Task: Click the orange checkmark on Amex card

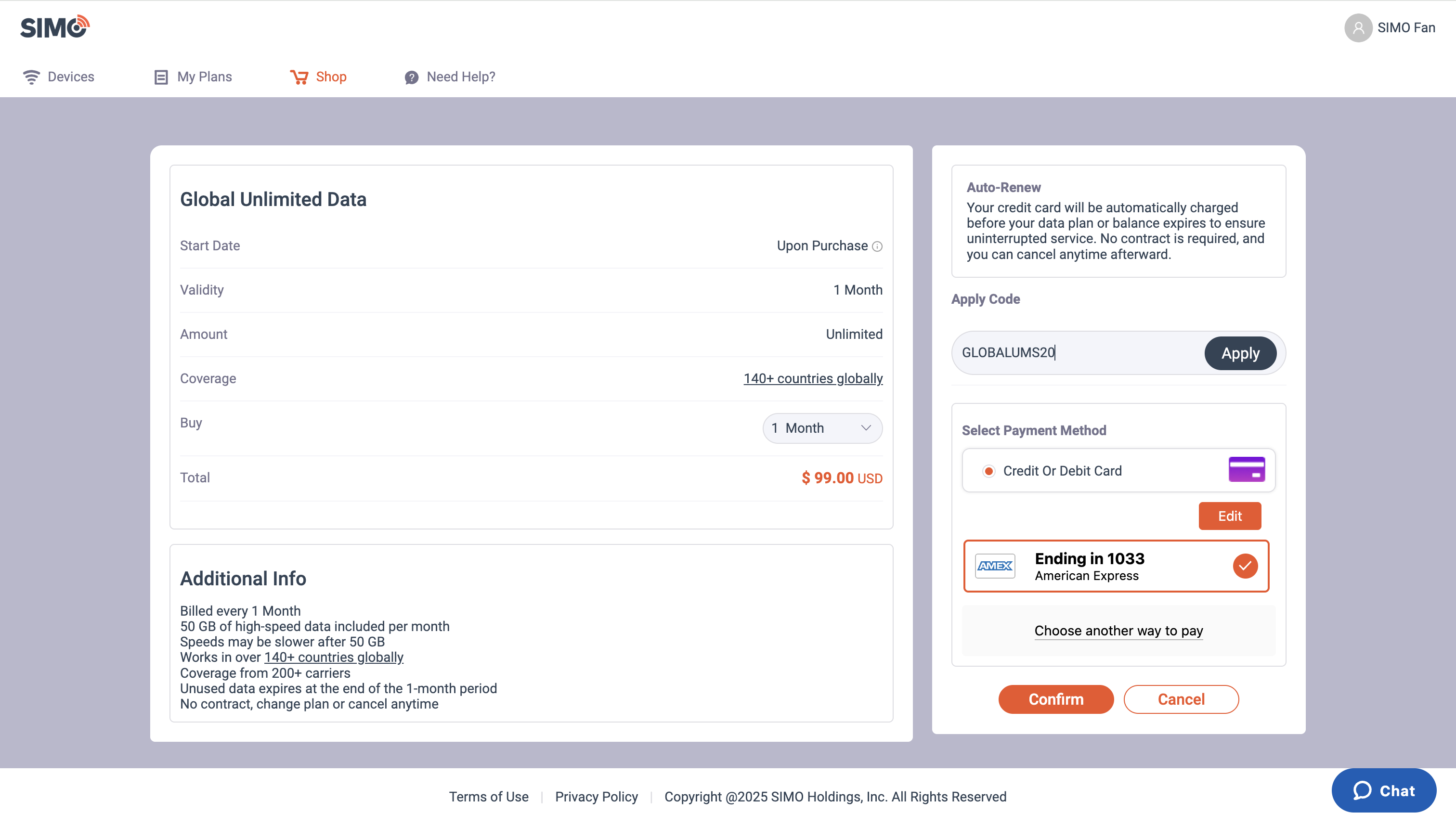Action: pyautogui.click(x=1245, y=566)
